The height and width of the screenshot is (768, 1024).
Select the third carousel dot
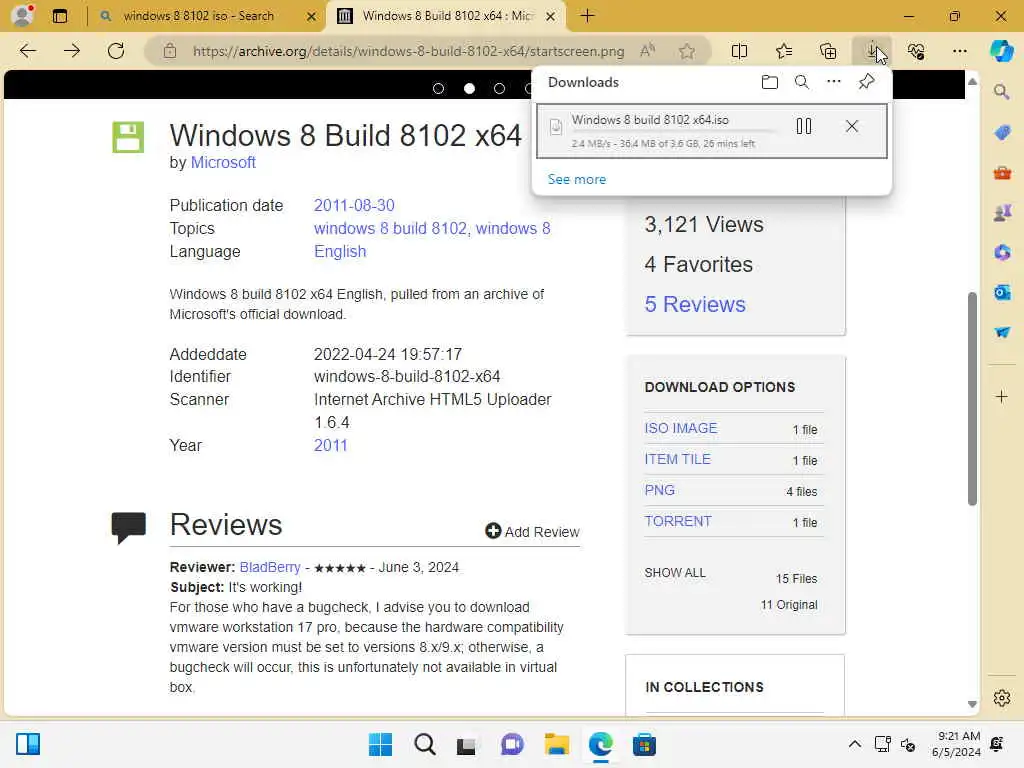[499, 89]
